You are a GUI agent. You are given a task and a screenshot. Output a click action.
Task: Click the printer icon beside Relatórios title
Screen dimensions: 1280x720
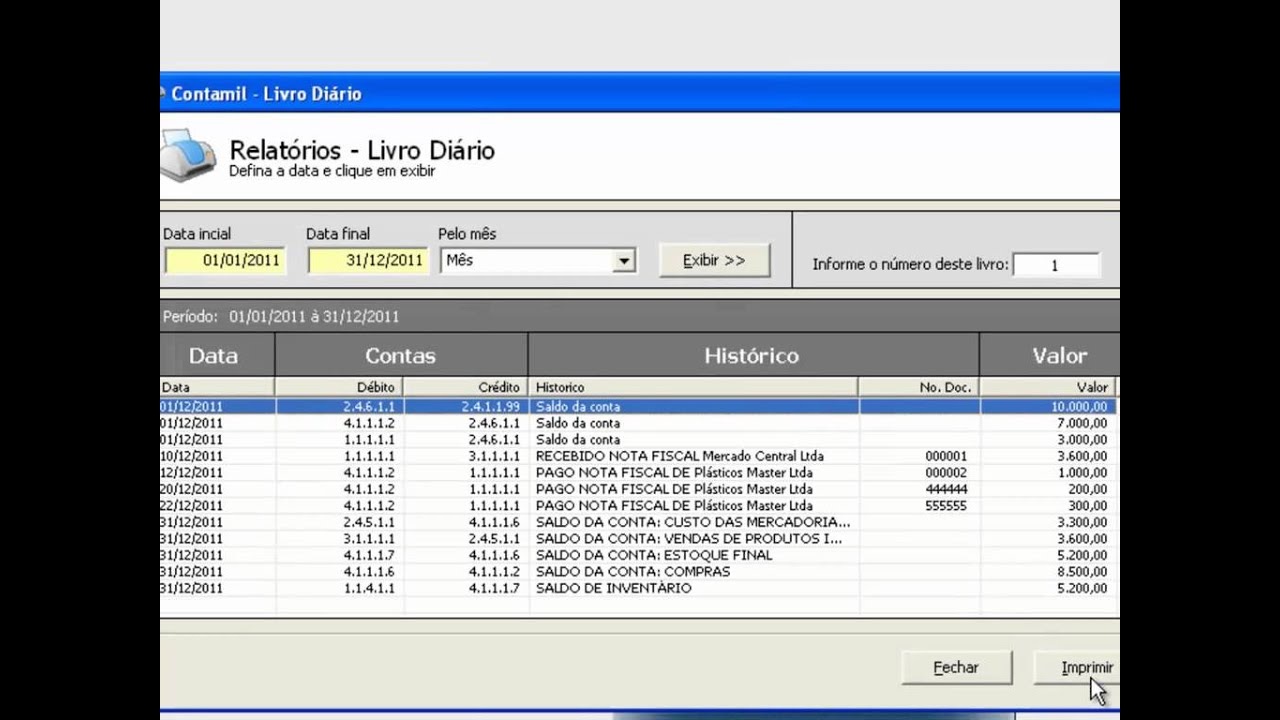point(188,154)
